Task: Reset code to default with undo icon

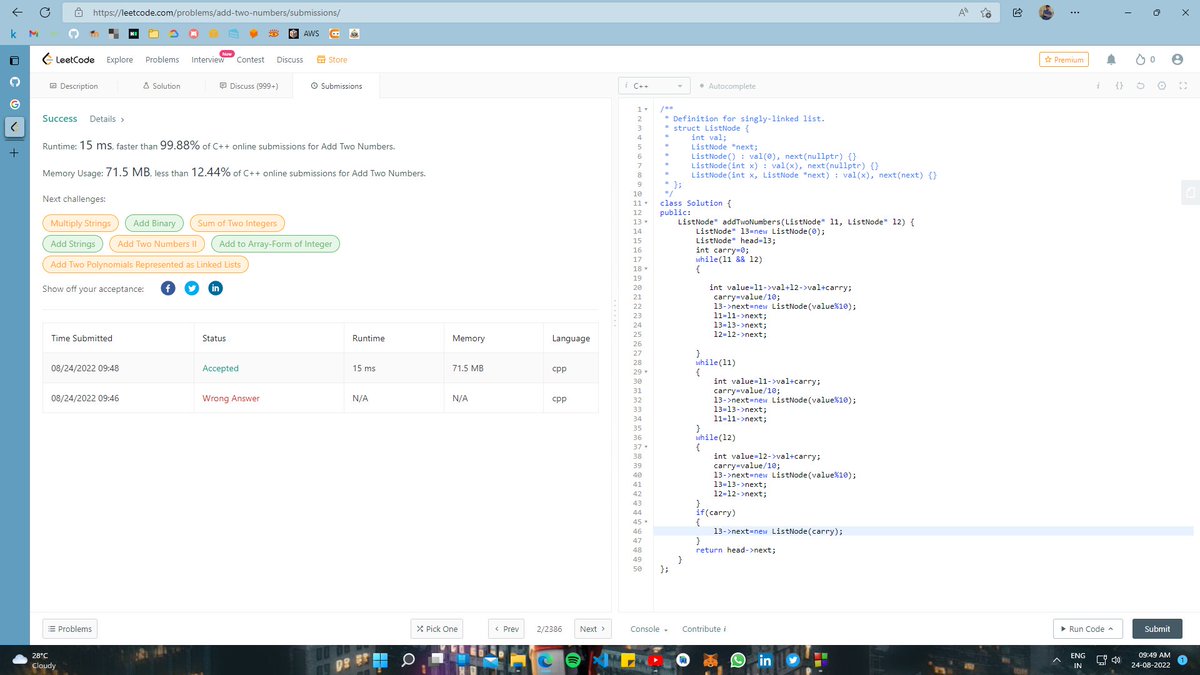Action: tap(1141, 86)
